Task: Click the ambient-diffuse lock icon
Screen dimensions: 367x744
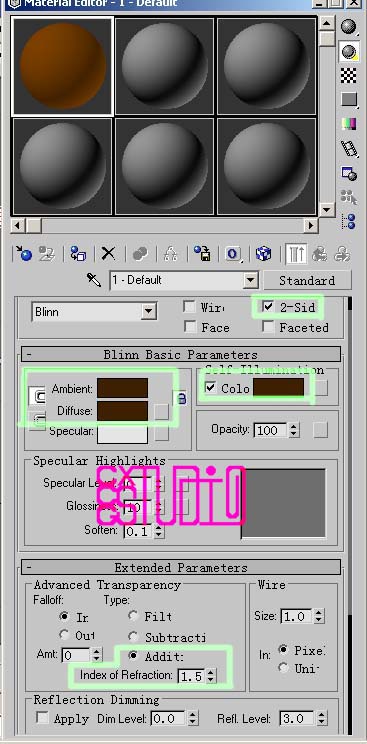Action: point(181,399)
